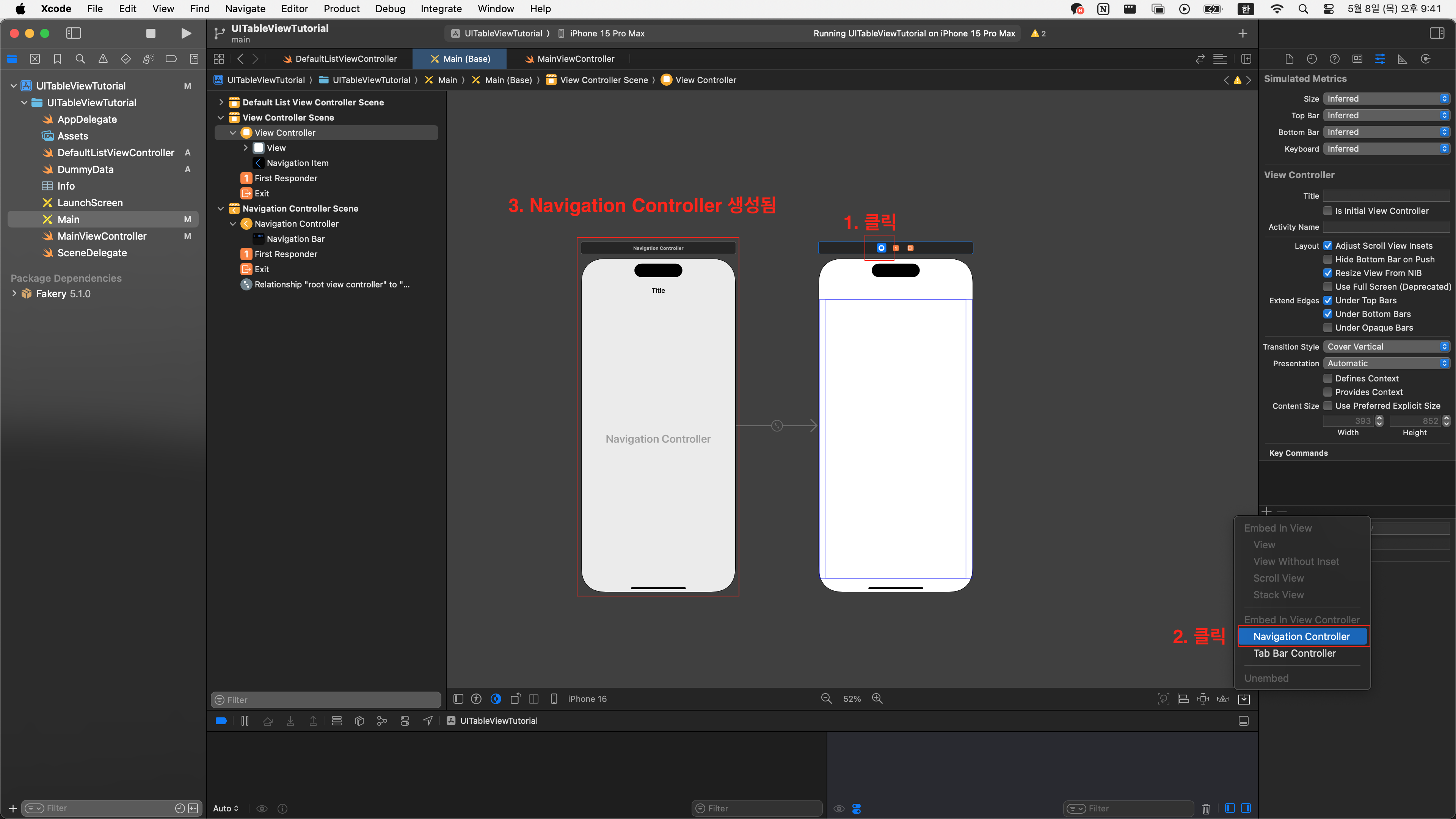Show the Connections inspector
This screenshot has width=1456, height=819.
(1426, 59)
